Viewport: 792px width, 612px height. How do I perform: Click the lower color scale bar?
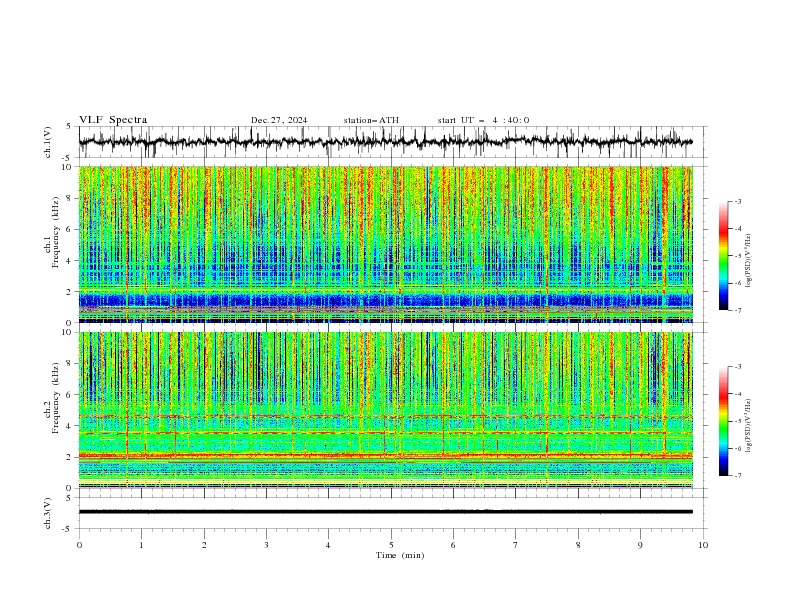[724, 421]
